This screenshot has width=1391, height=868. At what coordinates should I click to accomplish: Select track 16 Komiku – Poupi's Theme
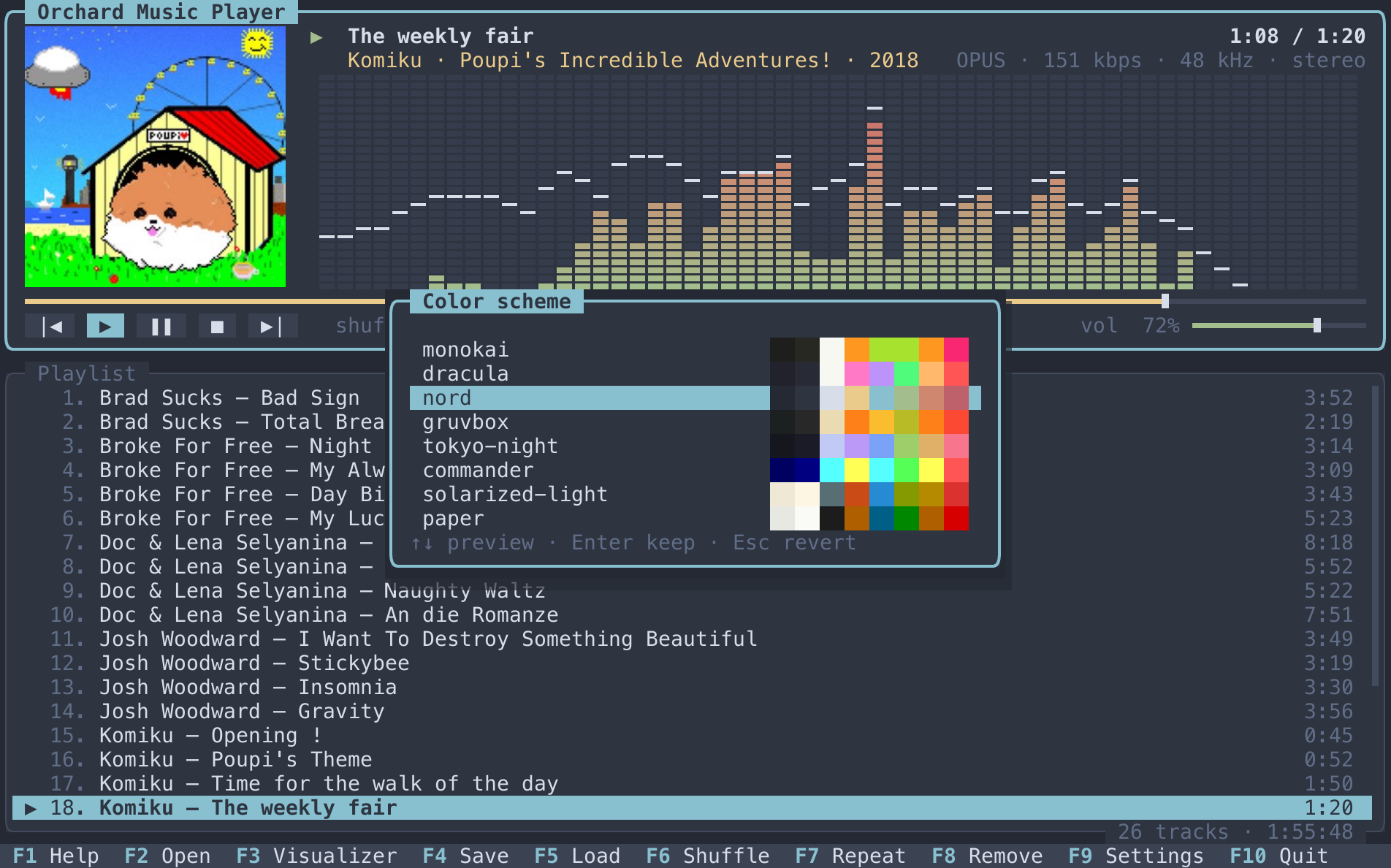coord(692,759)
